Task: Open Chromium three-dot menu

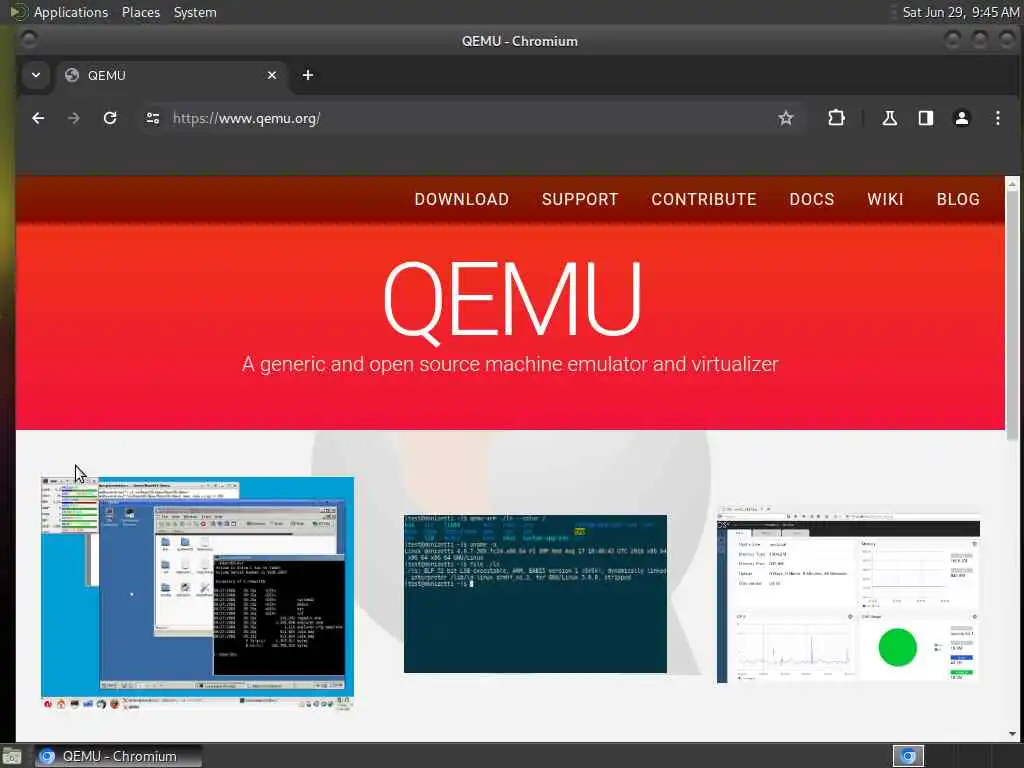Action: pos(997,118)
